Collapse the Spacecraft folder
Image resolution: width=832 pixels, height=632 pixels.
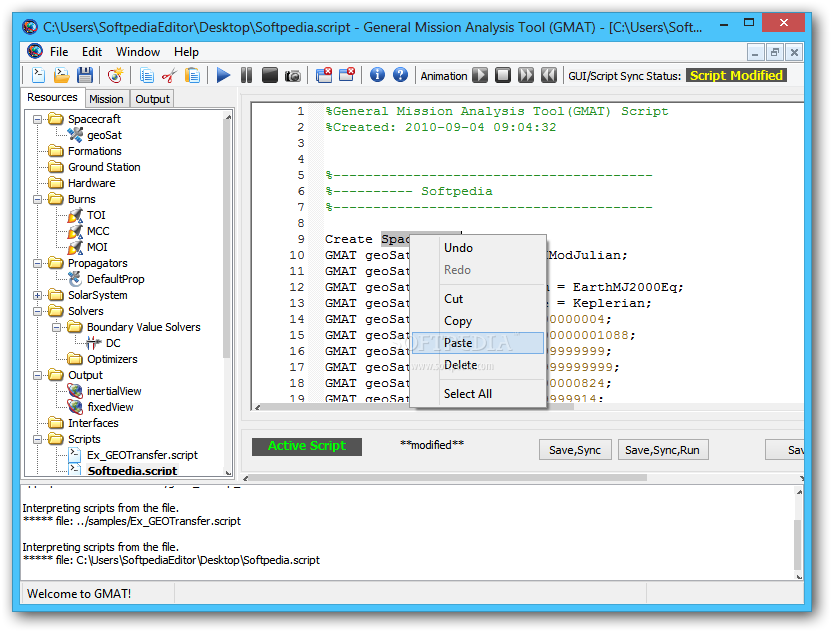pos(37,119)
